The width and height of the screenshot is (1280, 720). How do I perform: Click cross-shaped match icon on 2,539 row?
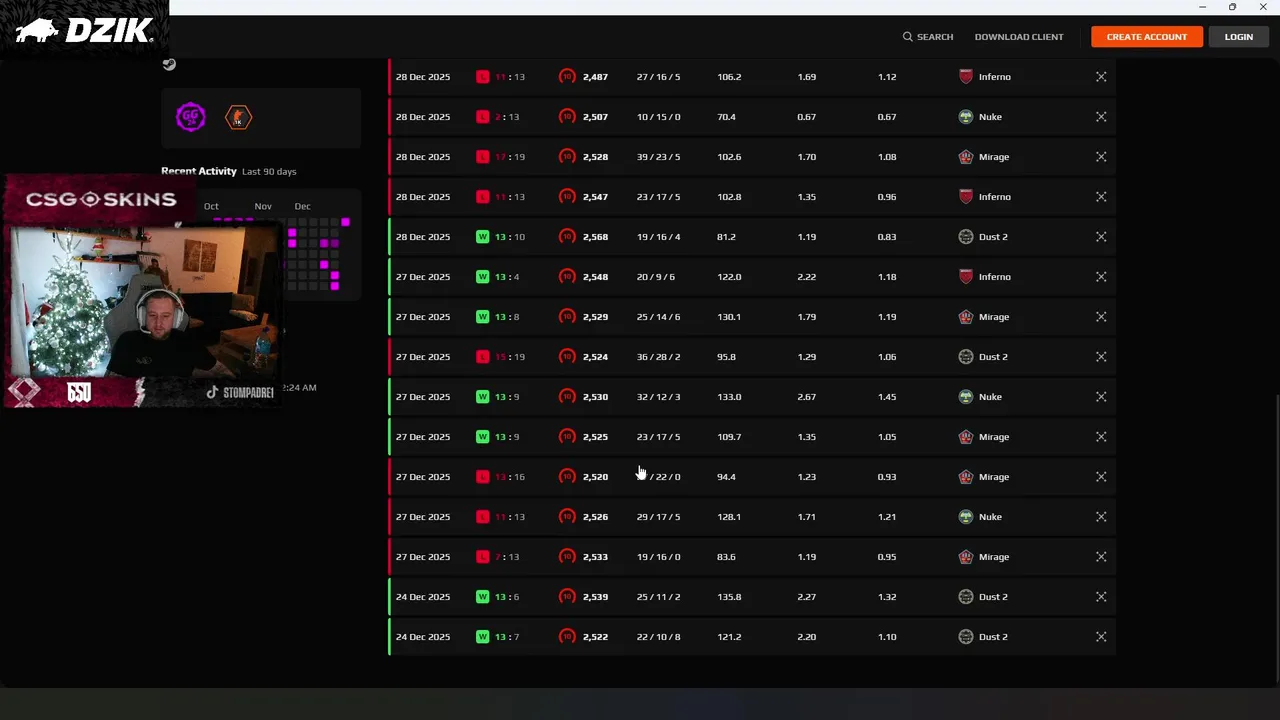1101,597
